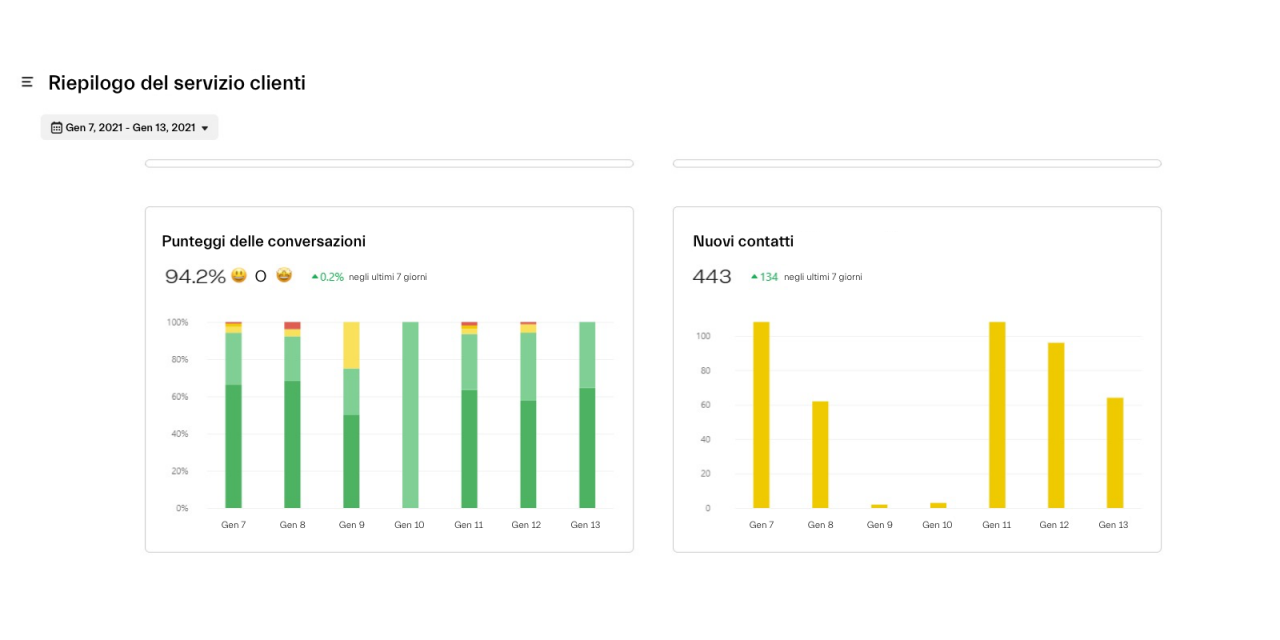Open the Gen 7, 2021 - Gen 13, 2021 date picker

point(130,128)
